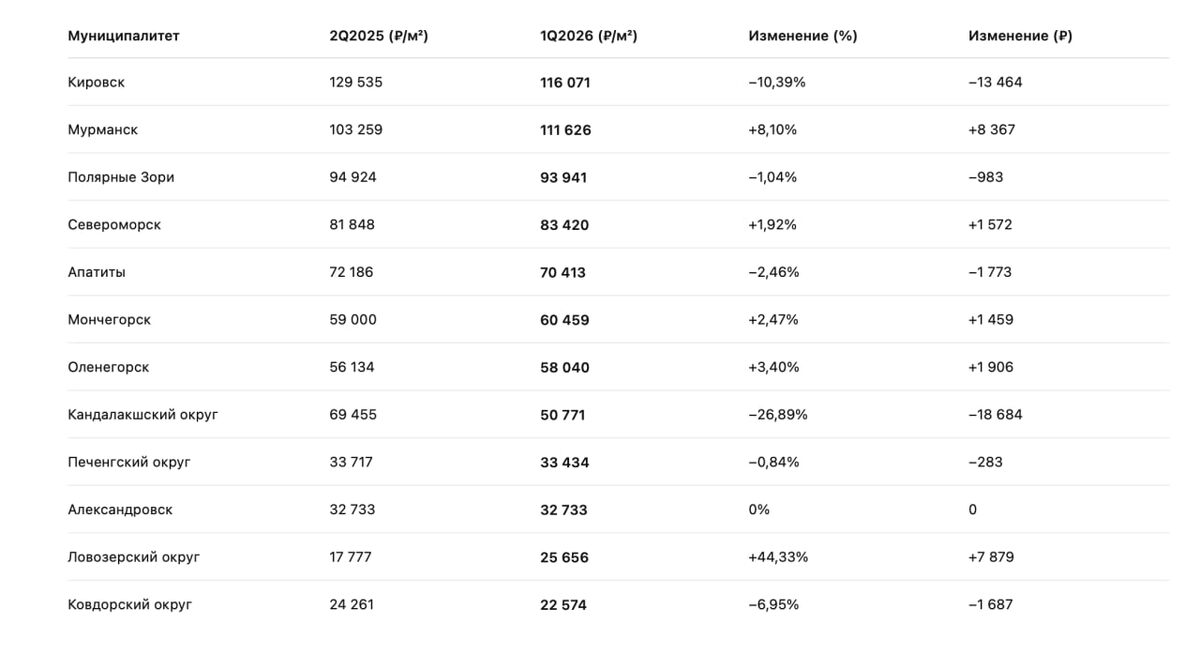This screenshot has height=655, width=1200.
Task: Select the Печенгский округ cell
Action: [x=129, y=462]
